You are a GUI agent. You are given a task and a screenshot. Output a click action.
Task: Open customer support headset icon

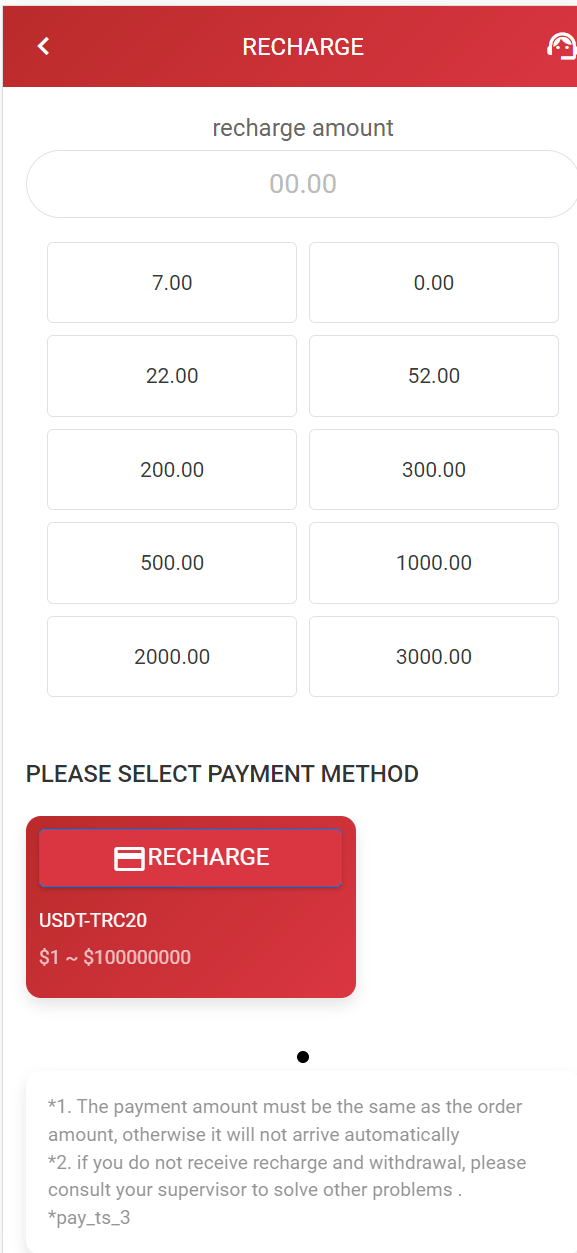point(561,46)
